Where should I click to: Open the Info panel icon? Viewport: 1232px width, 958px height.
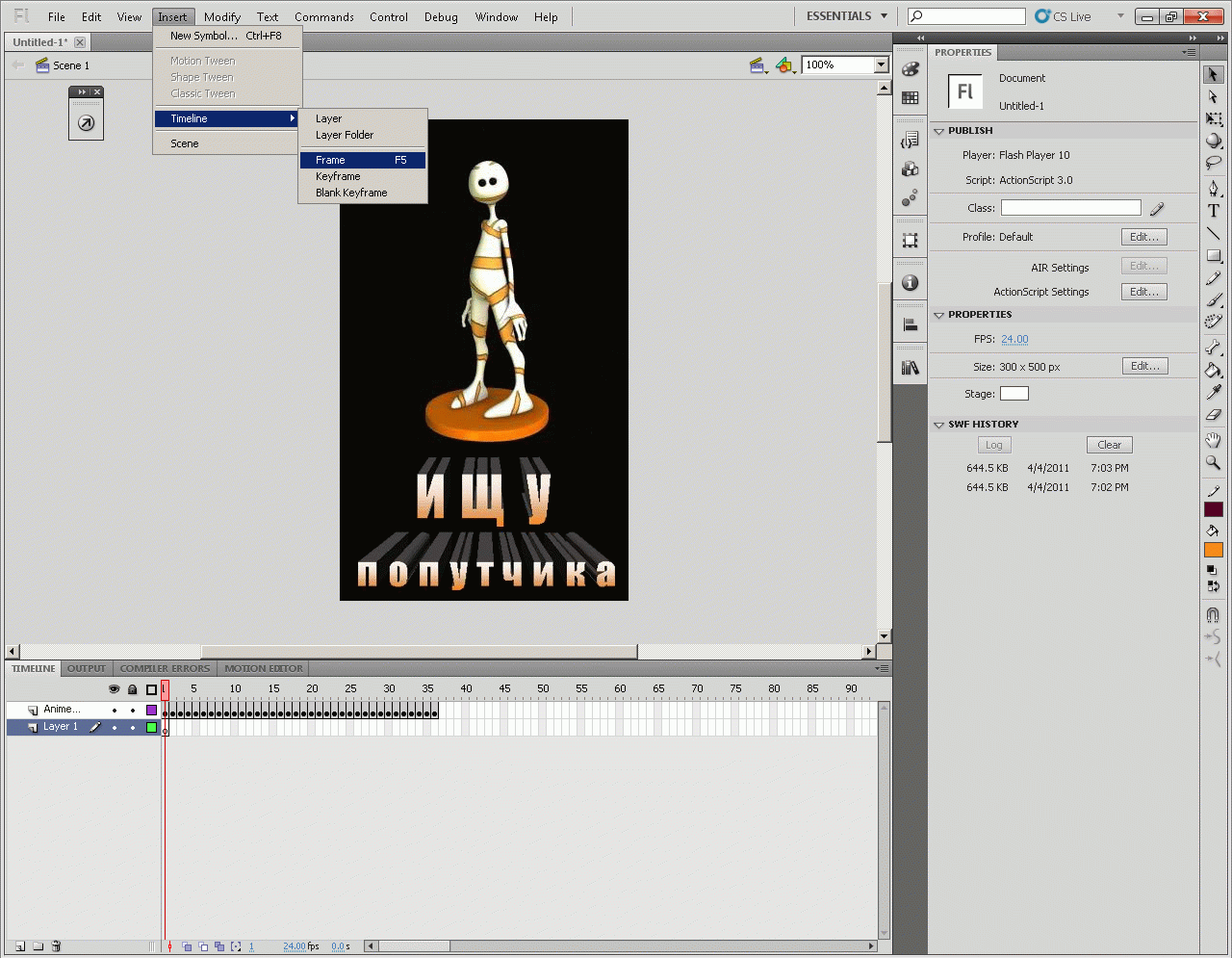click(910, 283)
